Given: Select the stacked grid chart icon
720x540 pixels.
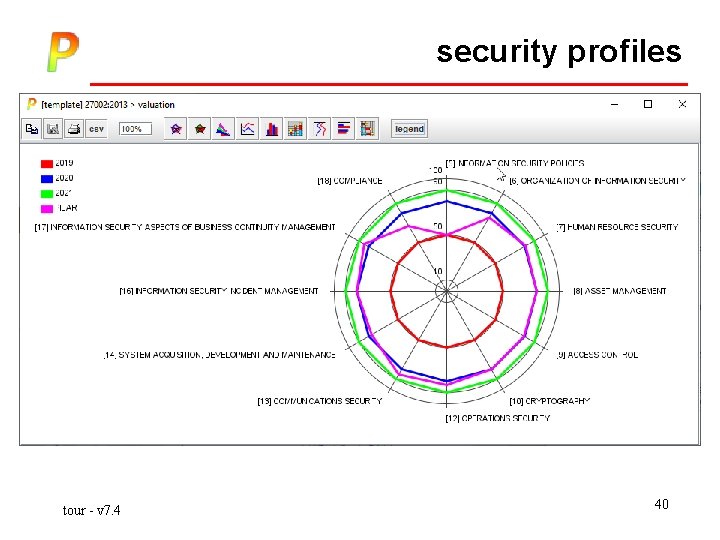Looking at the screenshot, I should (x=295, y=129).
